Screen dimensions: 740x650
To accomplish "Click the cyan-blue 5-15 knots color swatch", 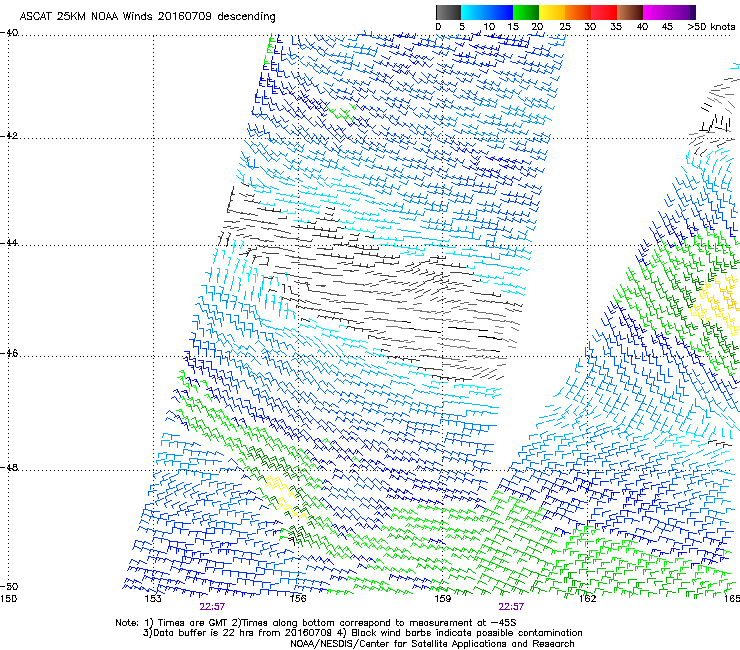I will click(487, 12).
